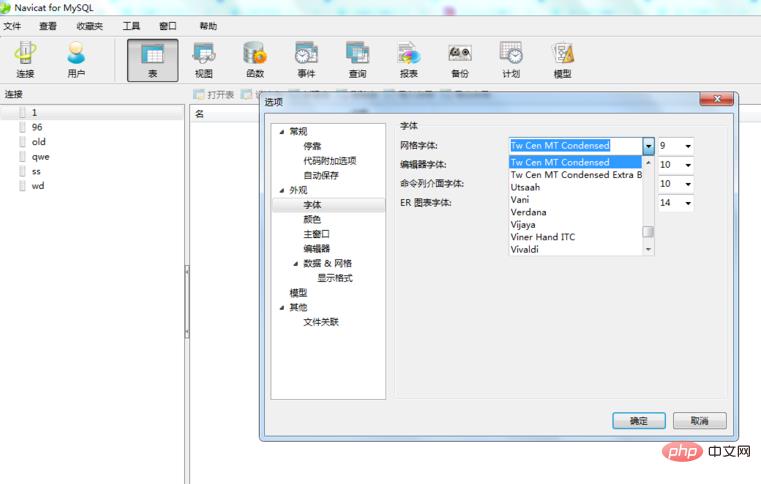Click the 取消 (Cancel) button
Image resolution: width=761 pixels, height=484 pixels.
click(699, 421)
